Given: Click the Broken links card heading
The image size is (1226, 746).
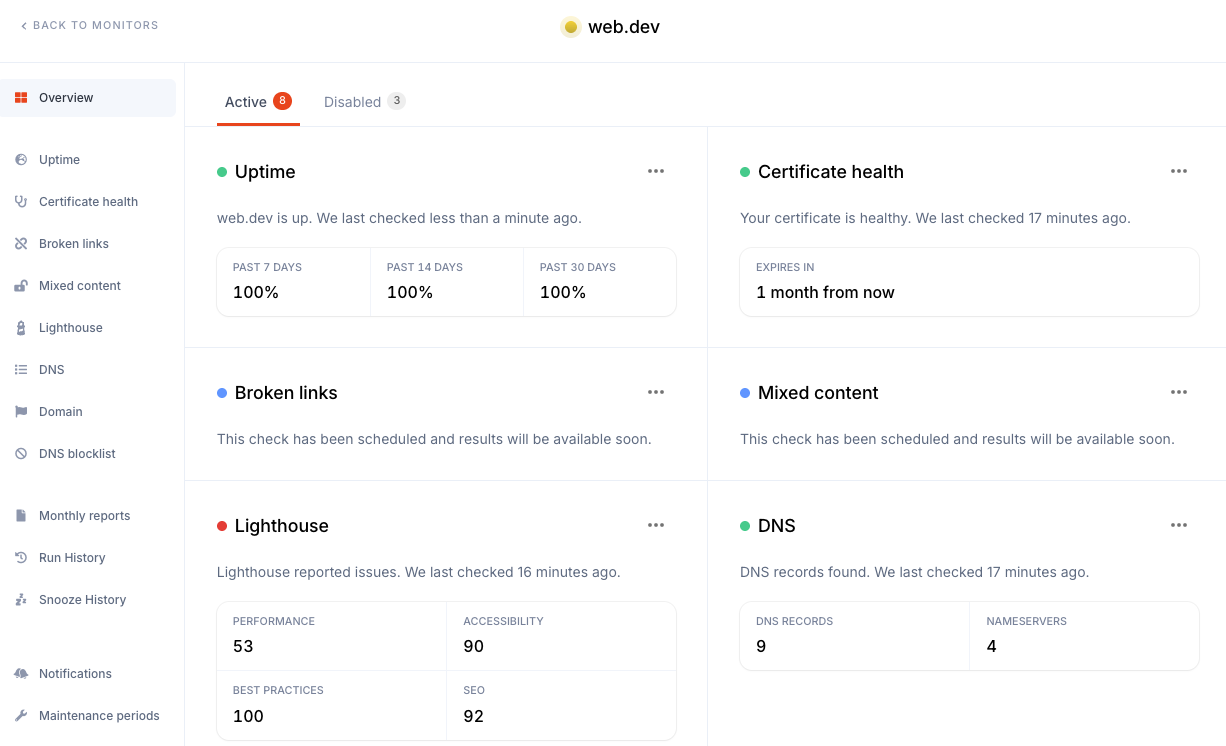Looking at the screenshot, I should click(286, 393).
